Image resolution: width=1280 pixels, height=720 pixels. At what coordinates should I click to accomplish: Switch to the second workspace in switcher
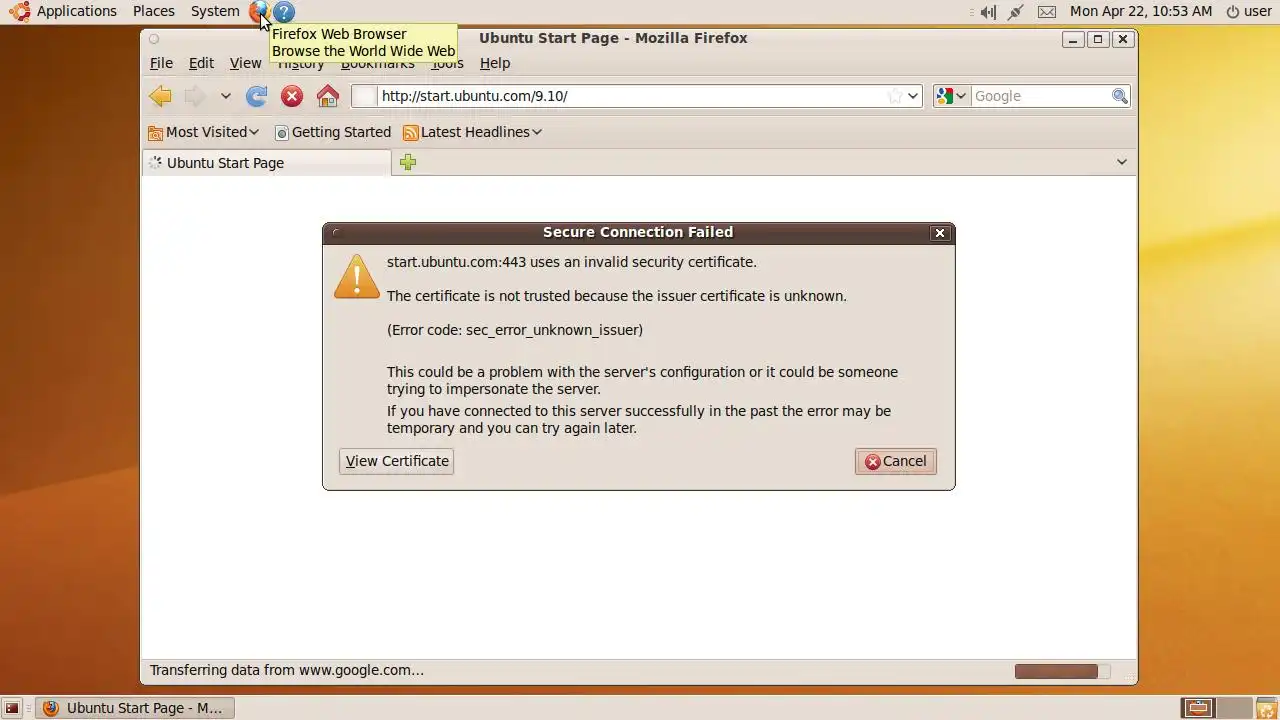tap(1234, 708)
